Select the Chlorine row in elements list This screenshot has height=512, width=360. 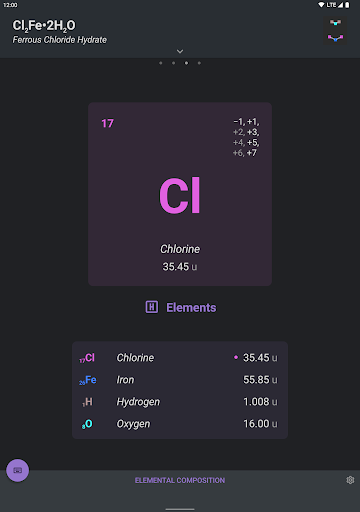tap(180, 358)
